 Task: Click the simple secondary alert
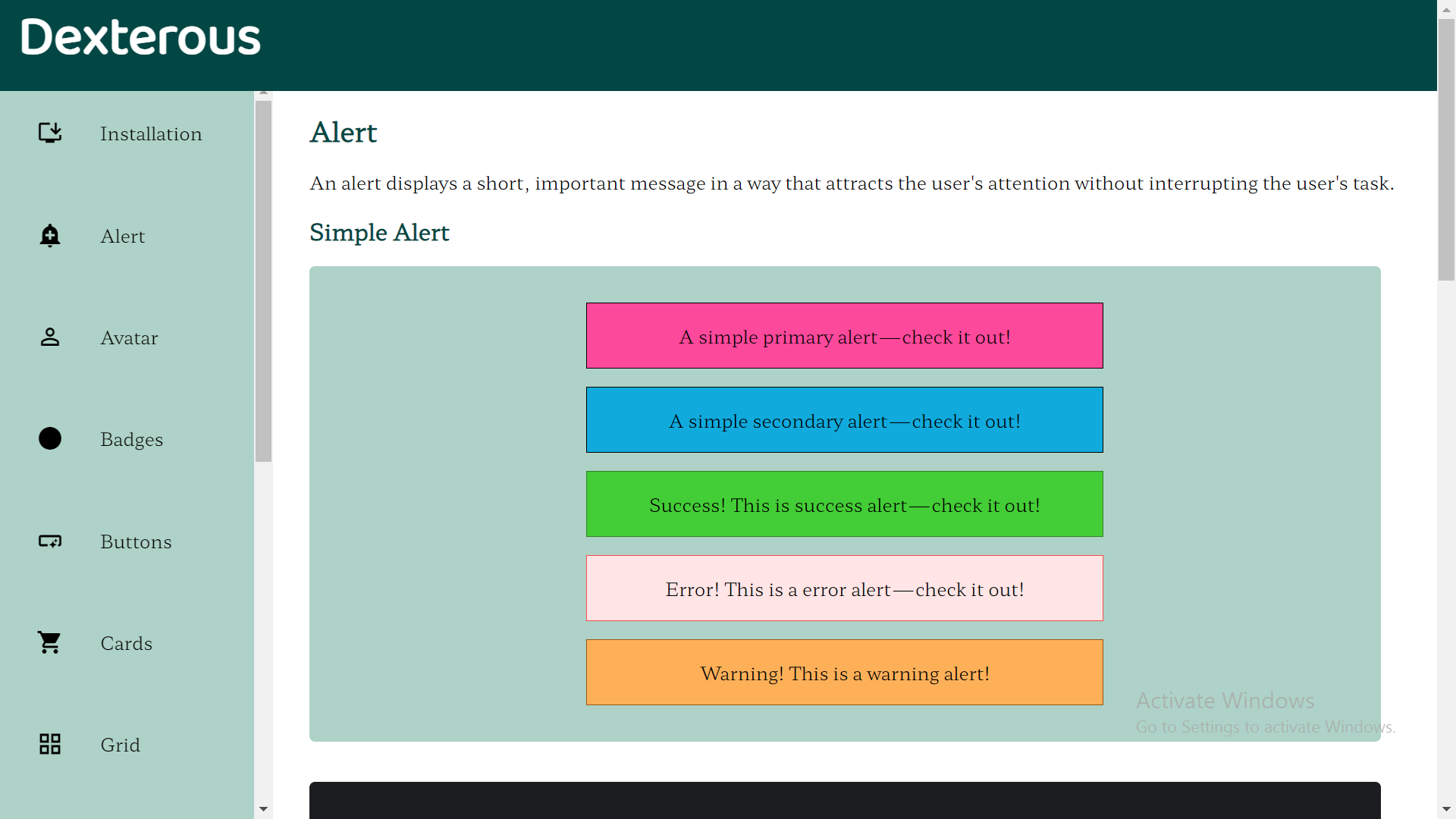[x=844, y=419]
